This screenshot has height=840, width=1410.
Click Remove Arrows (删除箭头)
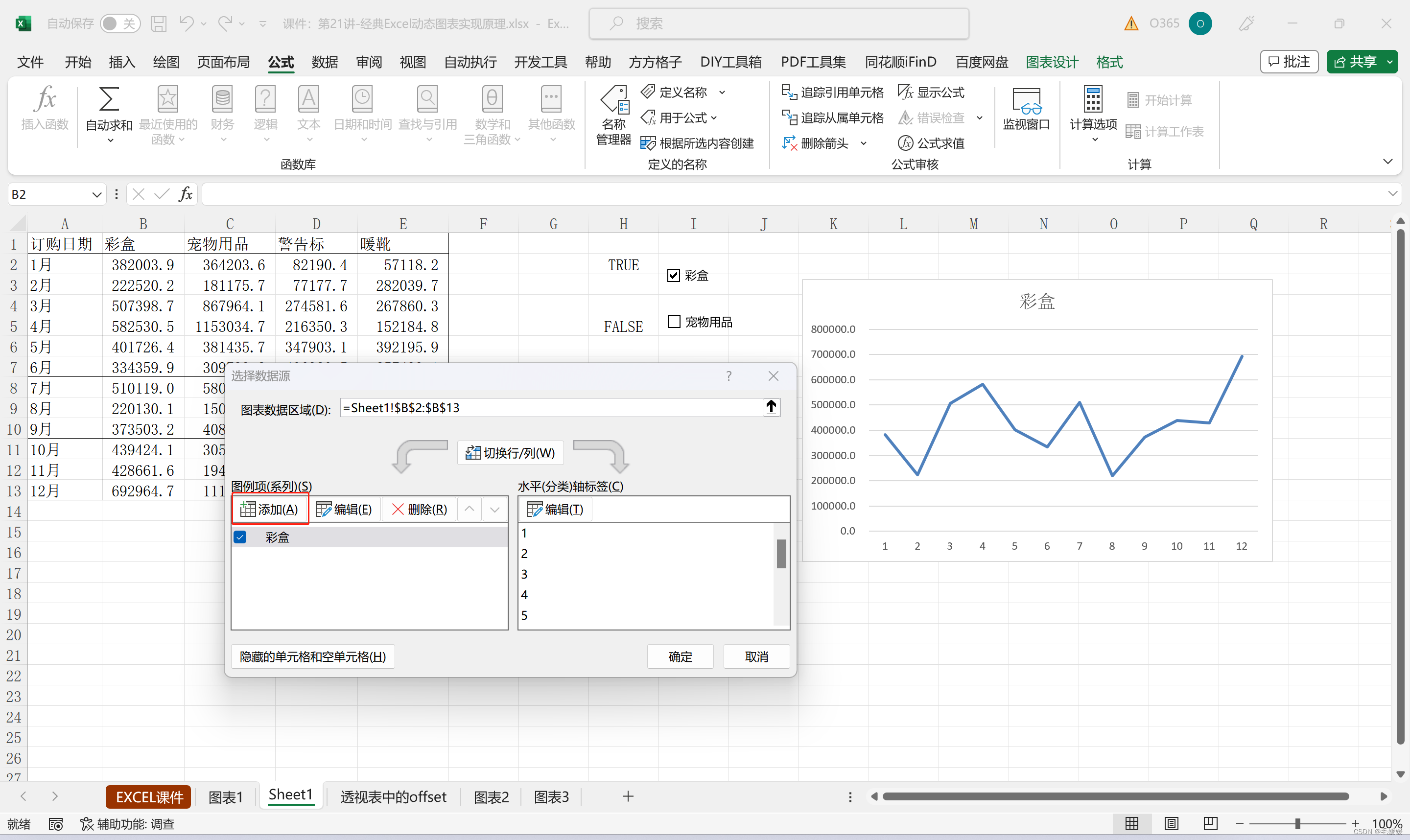pyautogui.click(x=815, y=143)
